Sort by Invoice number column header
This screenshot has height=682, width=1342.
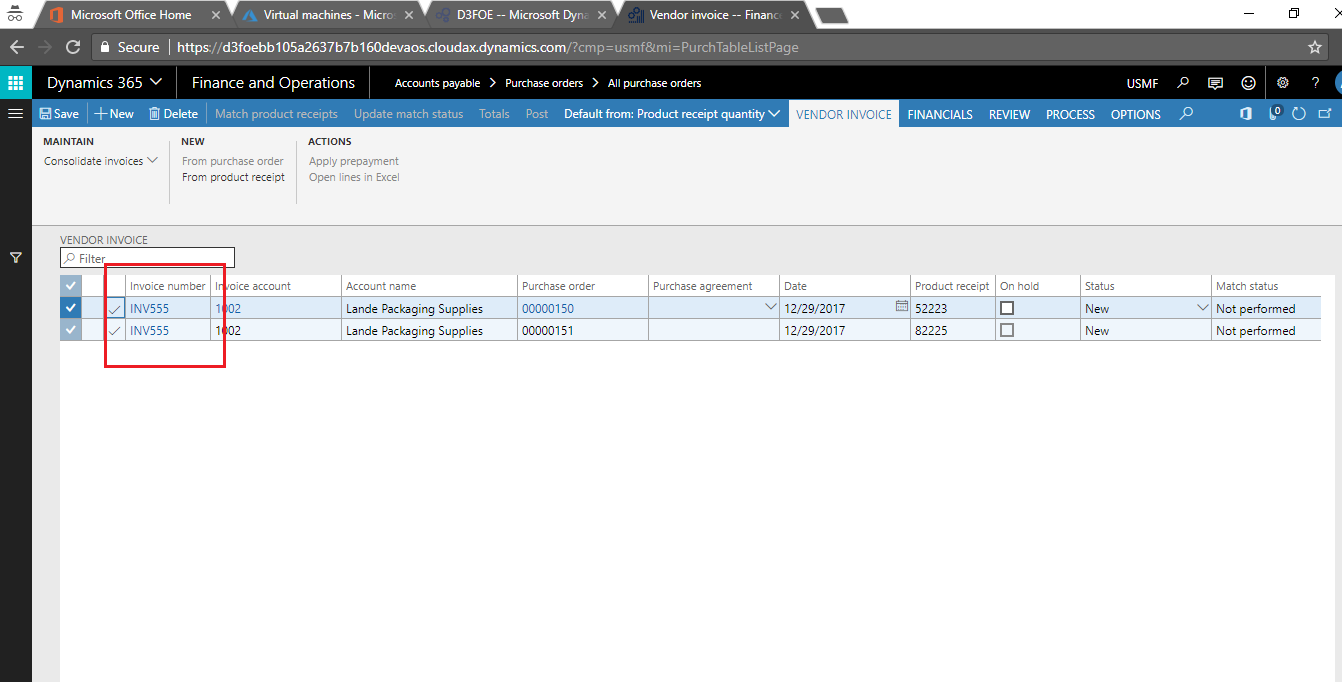167,286
